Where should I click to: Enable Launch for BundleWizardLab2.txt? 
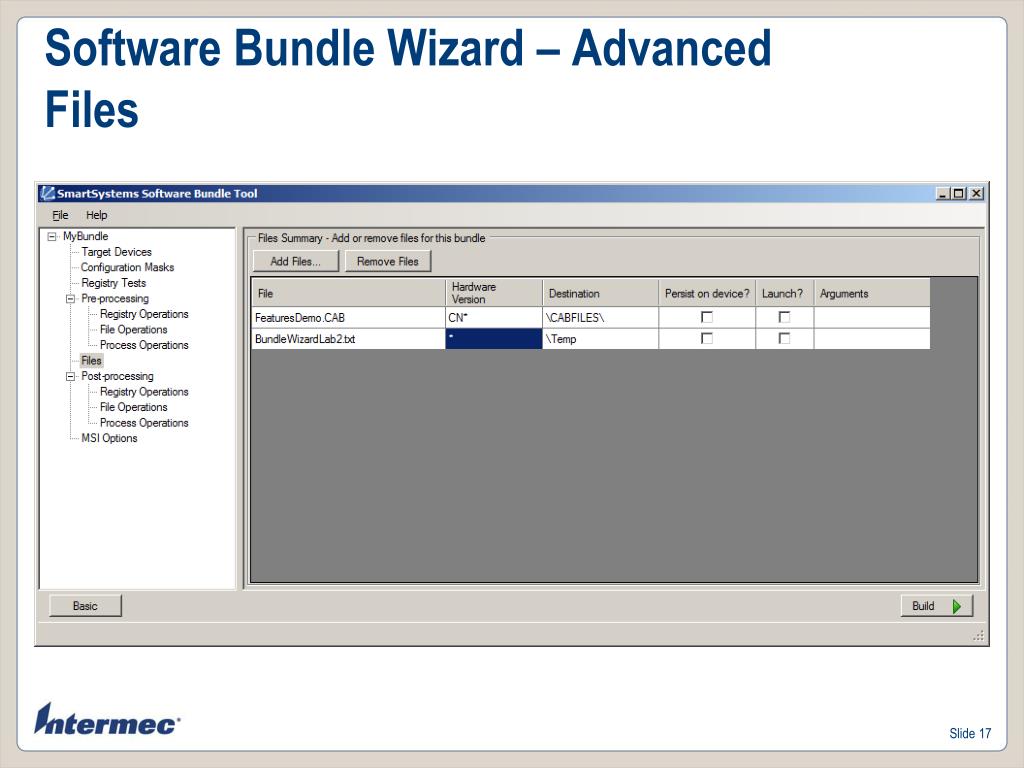click(x=784, y=338)
